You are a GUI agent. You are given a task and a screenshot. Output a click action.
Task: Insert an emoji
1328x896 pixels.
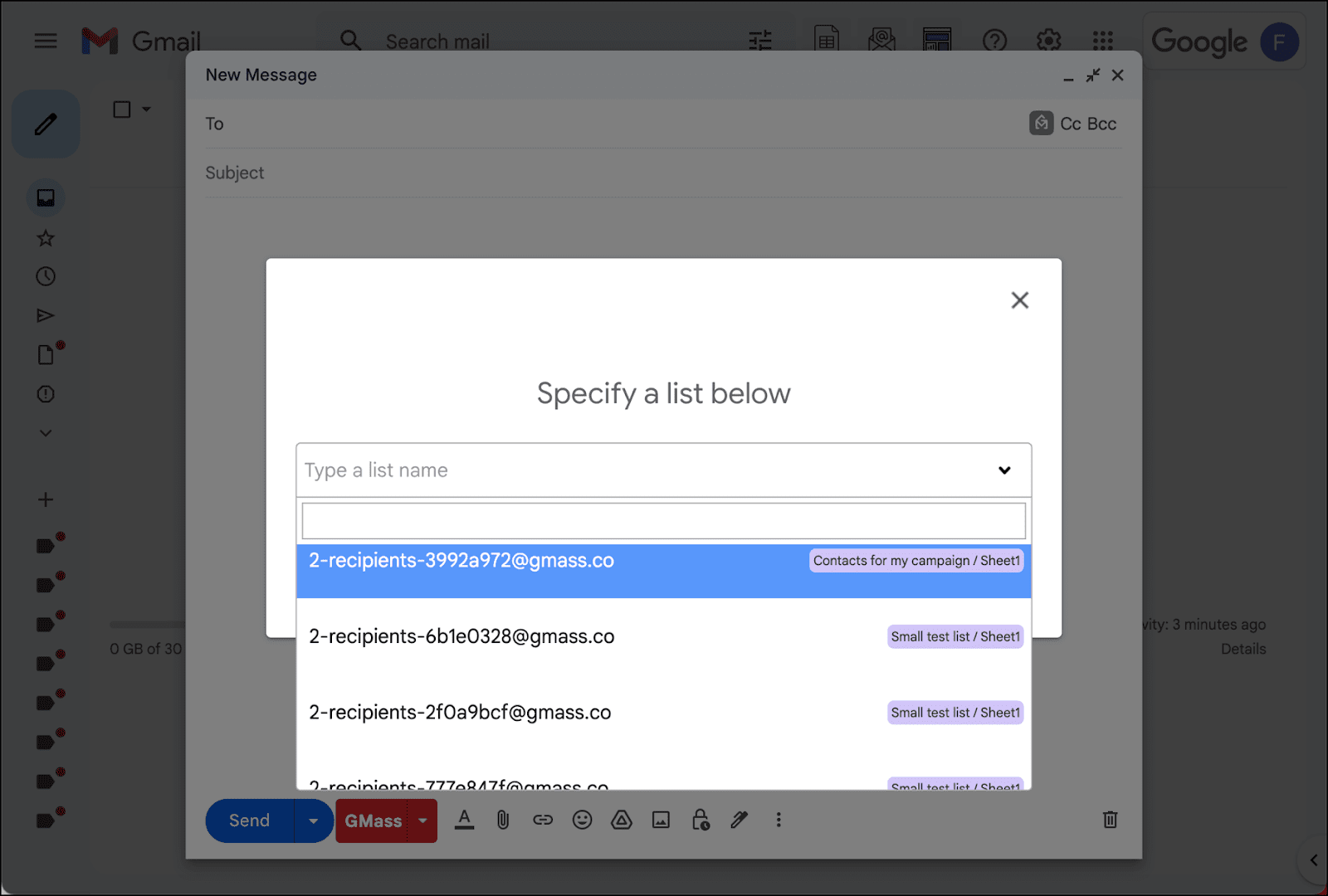[583, 820]
